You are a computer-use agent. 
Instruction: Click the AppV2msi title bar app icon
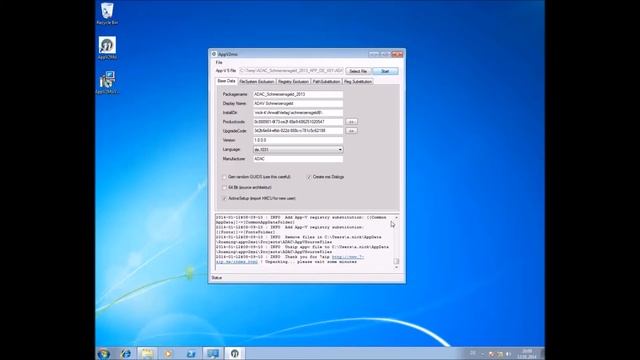click(x=214, y=54)
